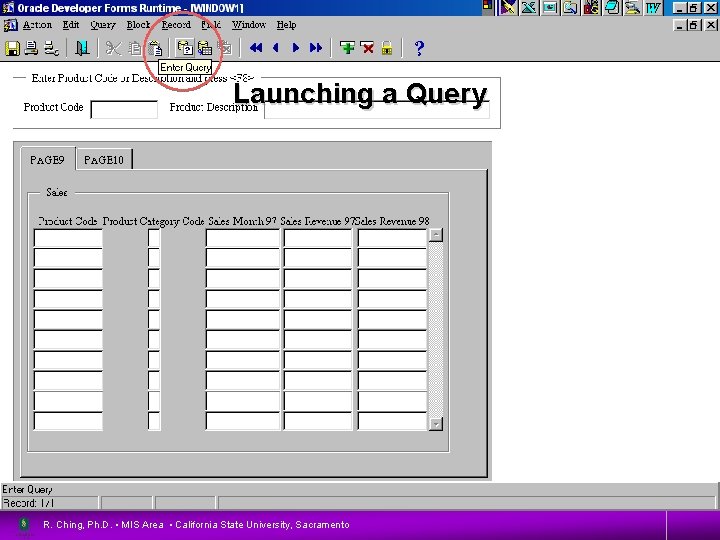Click the Paste clipboard icon
This screenshot has height=540, width=720.
click(x=155, y=48)
